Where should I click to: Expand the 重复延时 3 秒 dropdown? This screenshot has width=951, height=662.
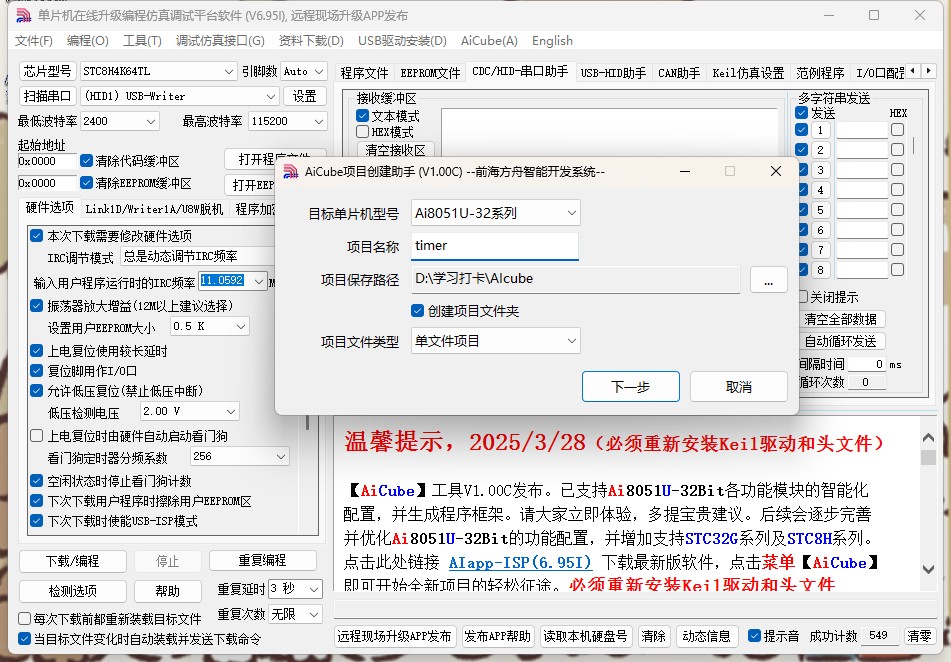pyautogui.click(x=314, y=589)
